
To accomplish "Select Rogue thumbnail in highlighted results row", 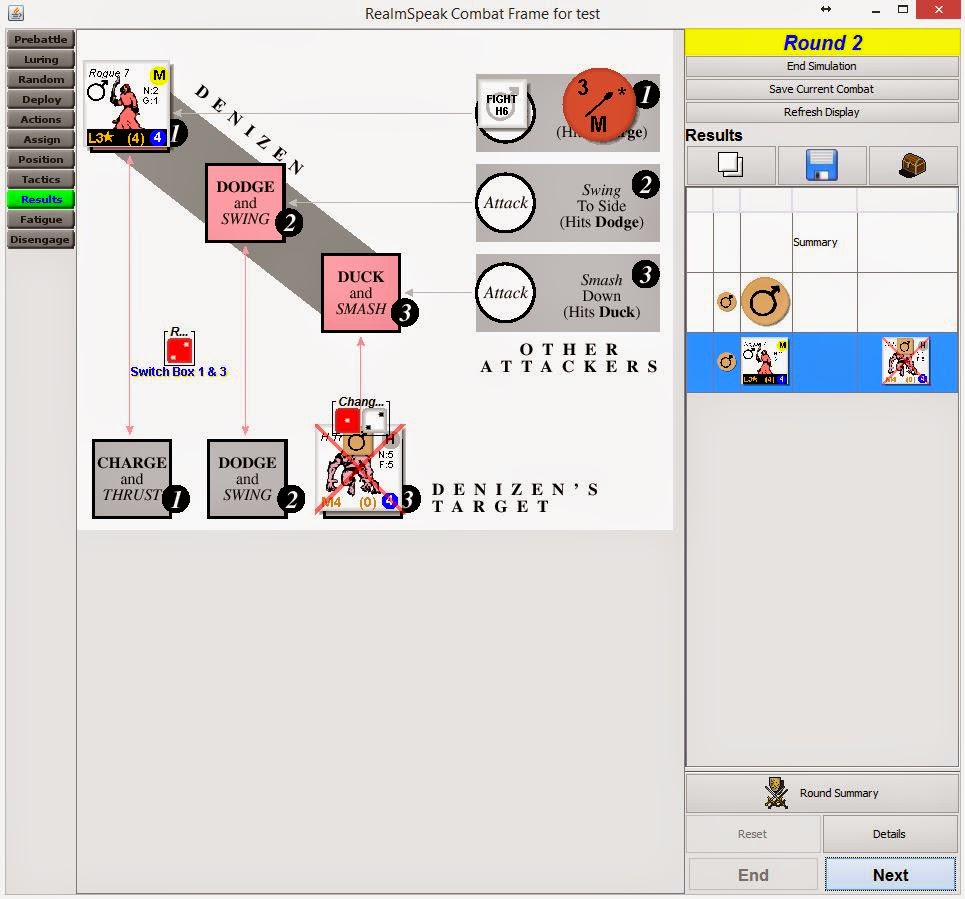I will (764, 361).
